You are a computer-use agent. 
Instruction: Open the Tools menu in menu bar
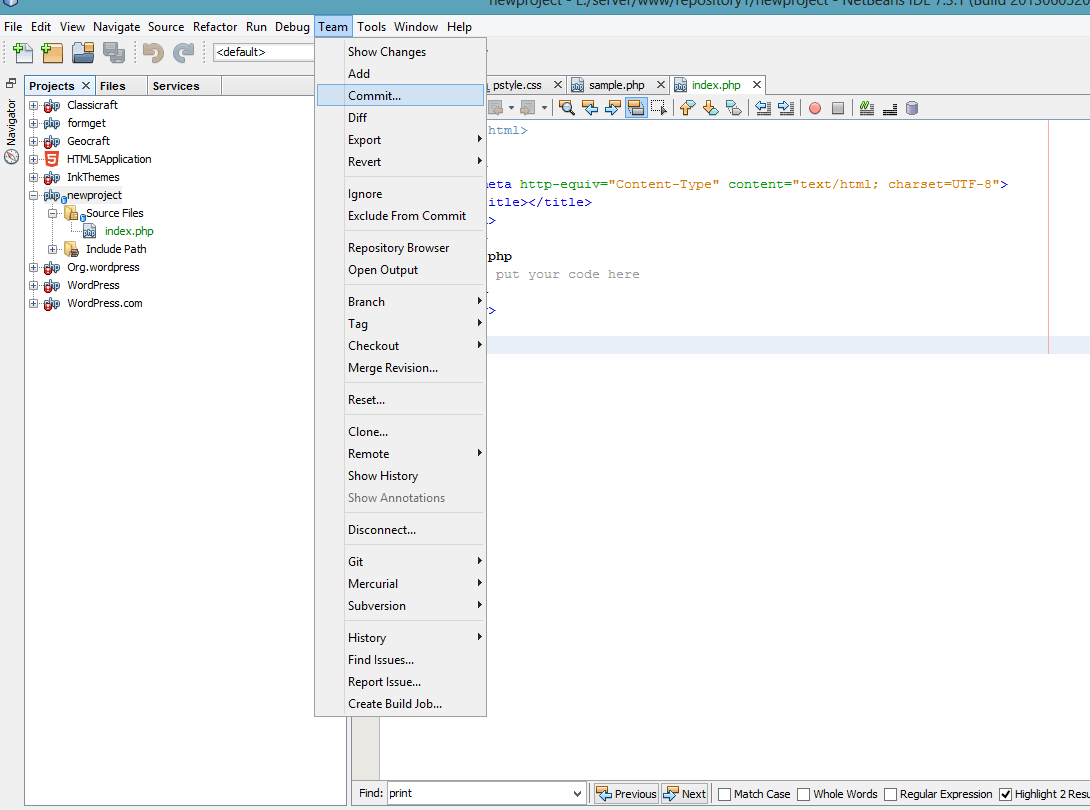pyautogui.click(x=371, y=26)
